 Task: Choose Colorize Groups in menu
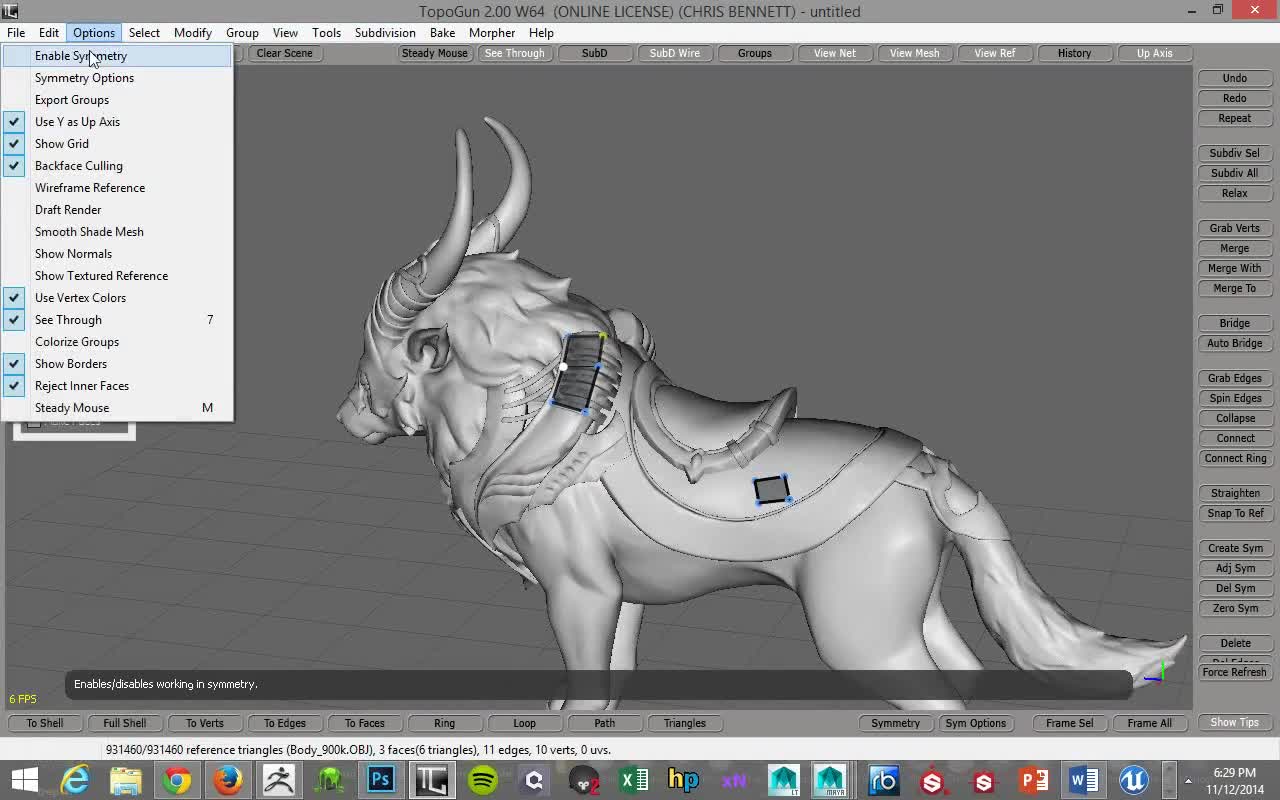click(118, 342)
